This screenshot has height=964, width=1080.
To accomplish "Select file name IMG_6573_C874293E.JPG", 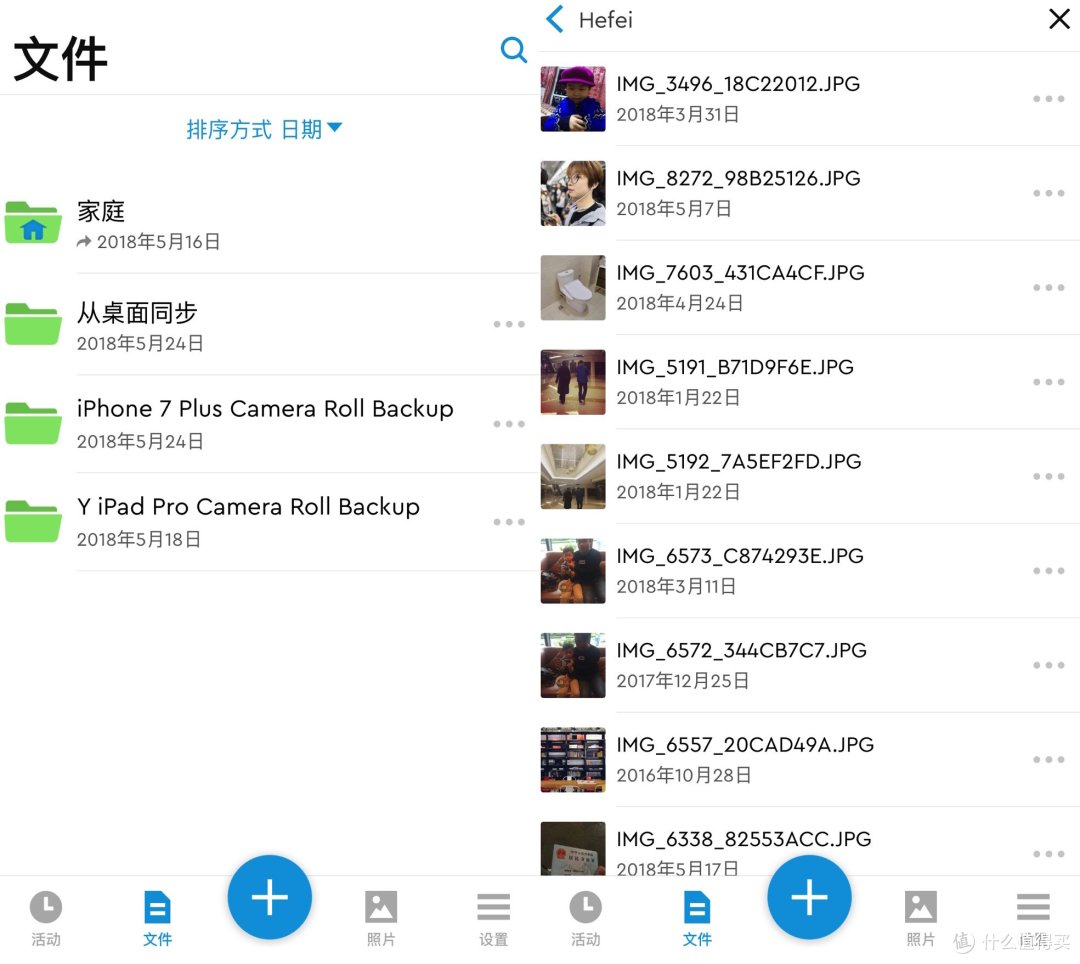I will [x=740, y=556].
